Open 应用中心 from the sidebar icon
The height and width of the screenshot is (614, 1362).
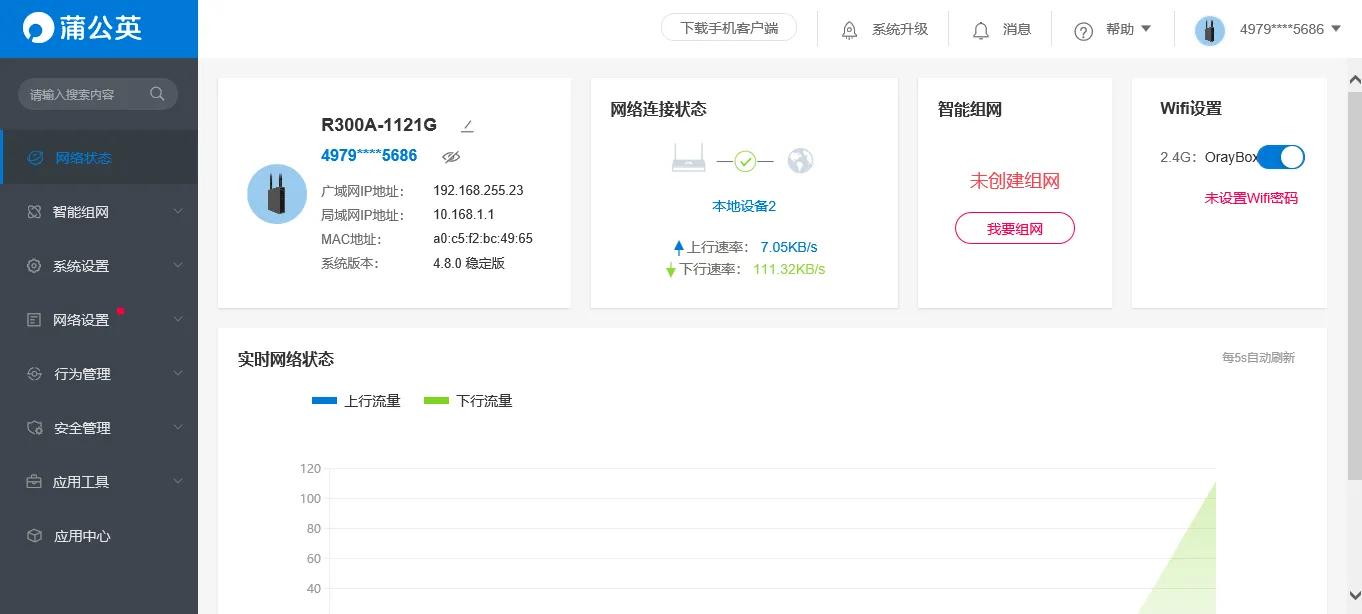pyautogui.click(x=36, y=535)
